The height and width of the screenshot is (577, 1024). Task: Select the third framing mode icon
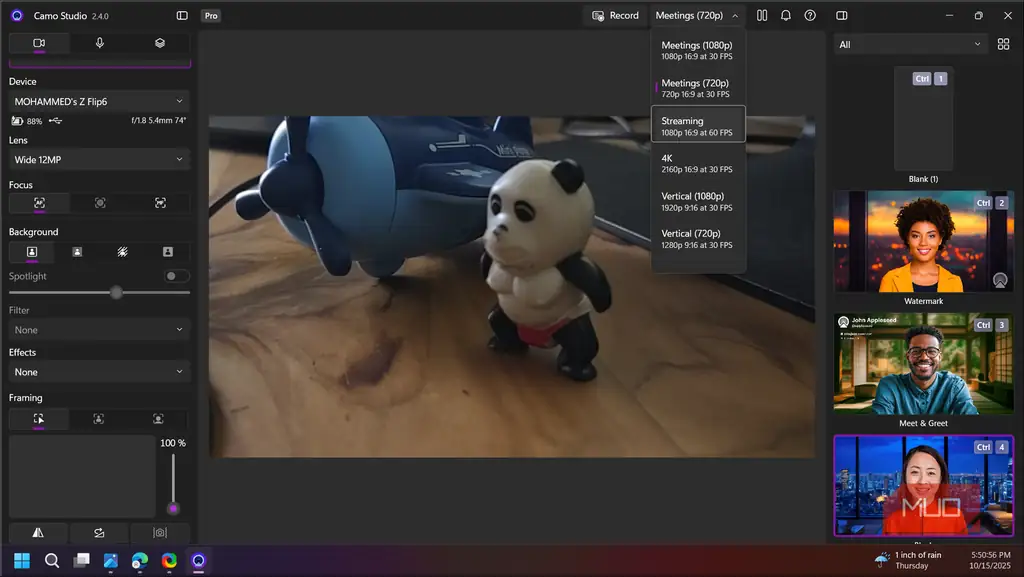click(158, 419)
